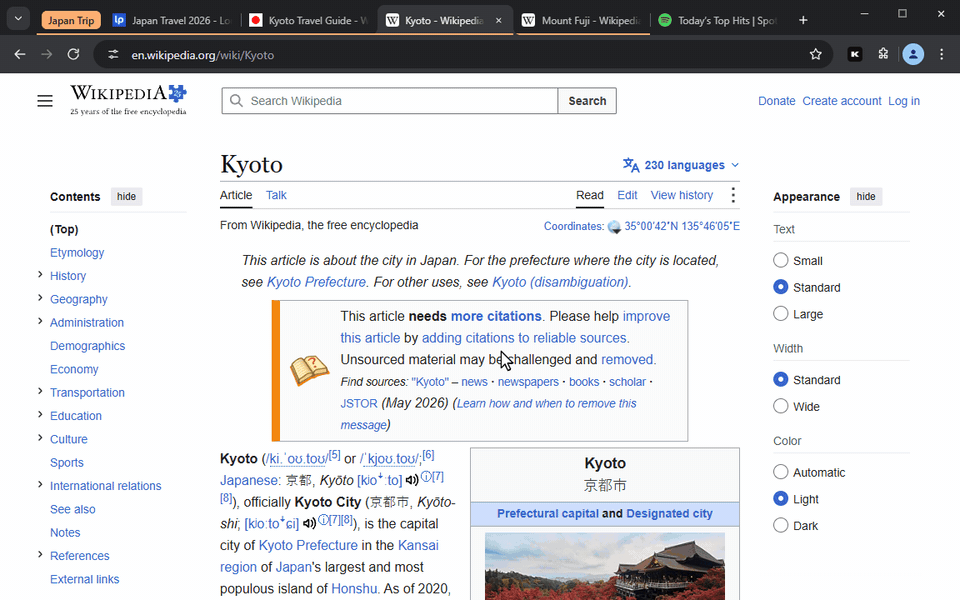
Task: Open the Chrome three-dot menu
Action: coord(942,54)
